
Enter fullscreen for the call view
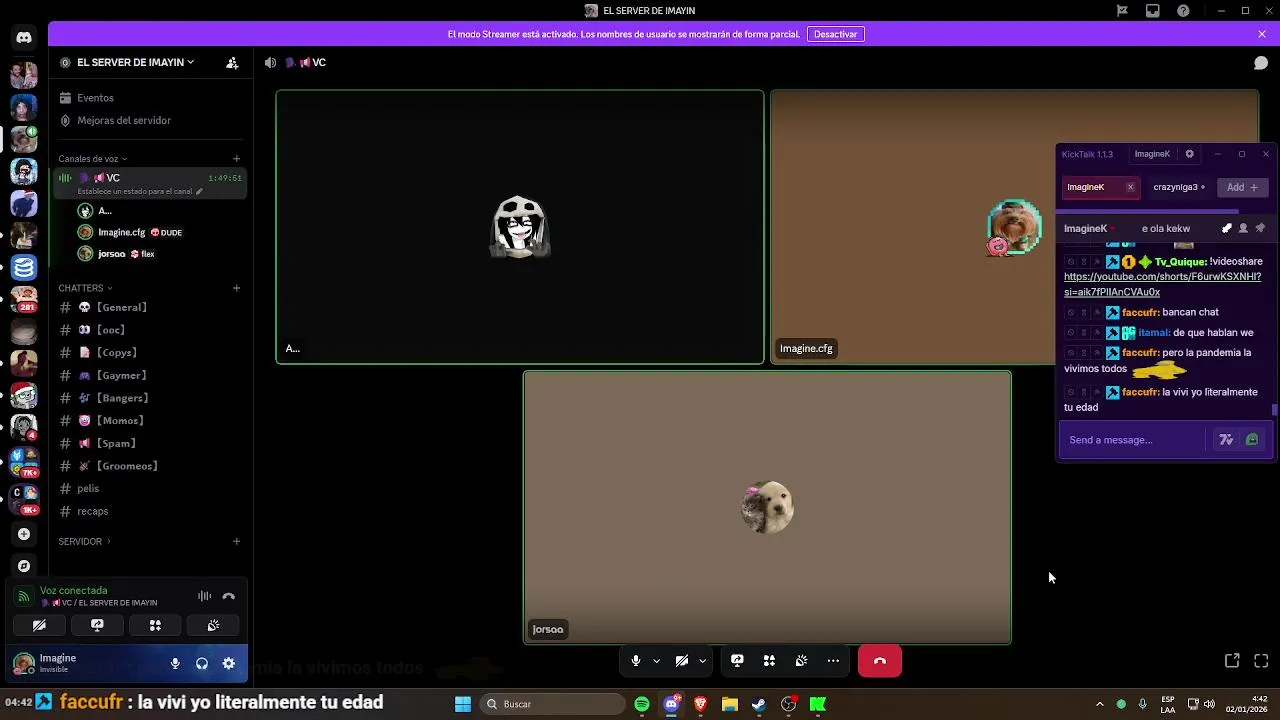point(1261,661)
